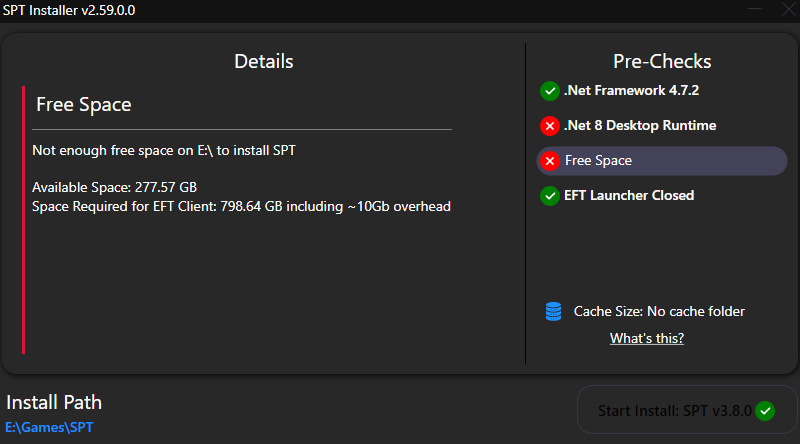Minimize the SPT Installer window
This screenshot has width=800, height=444.
tap(752, 10)
